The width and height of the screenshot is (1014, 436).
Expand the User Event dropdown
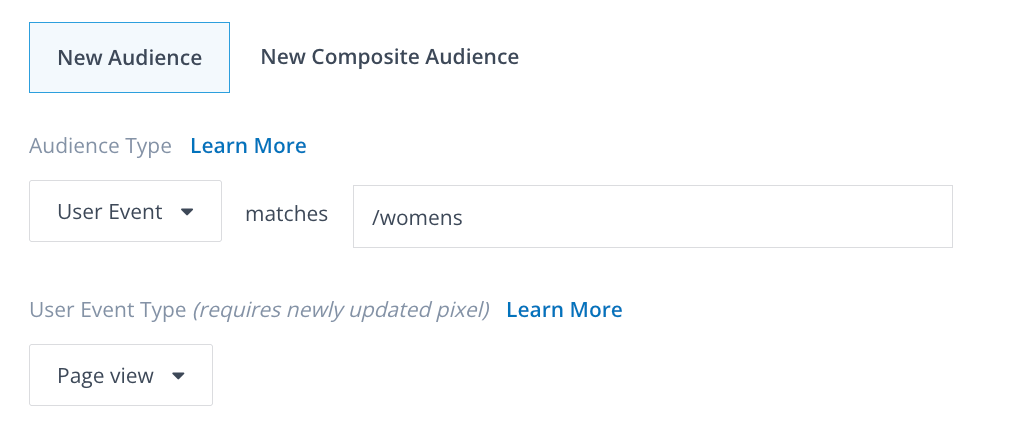125,211
